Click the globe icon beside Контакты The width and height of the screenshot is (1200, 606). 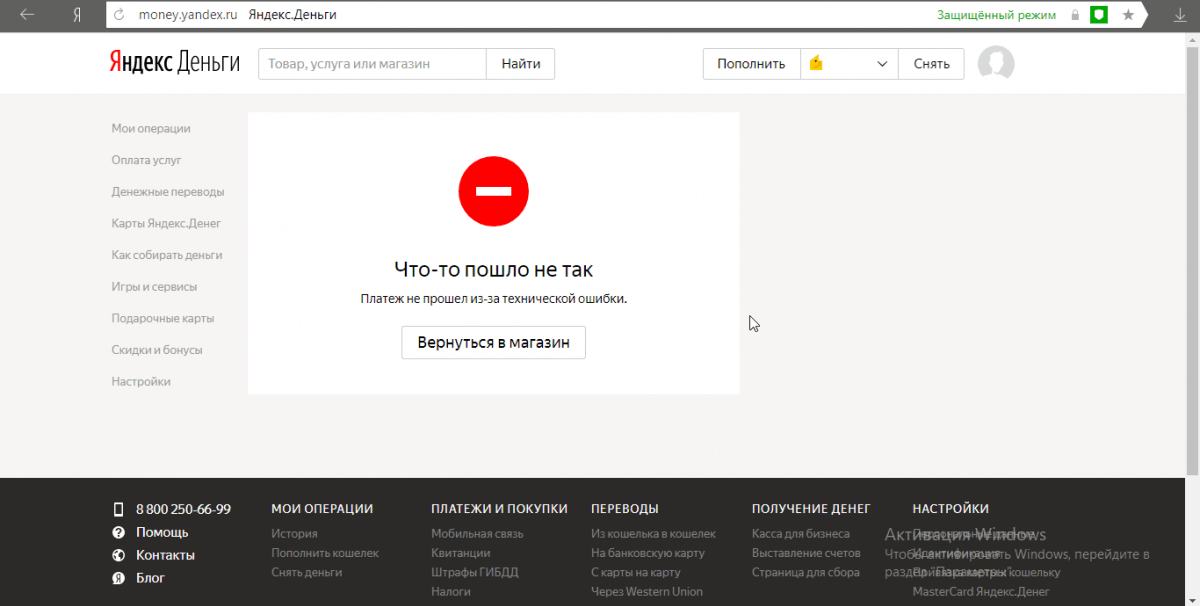pos(118,555)
